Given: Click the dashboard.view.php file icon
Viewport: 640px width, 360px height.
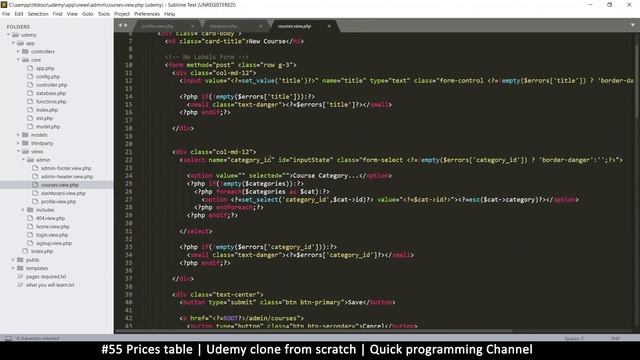Looking at the screenshot, I should 35,193.
